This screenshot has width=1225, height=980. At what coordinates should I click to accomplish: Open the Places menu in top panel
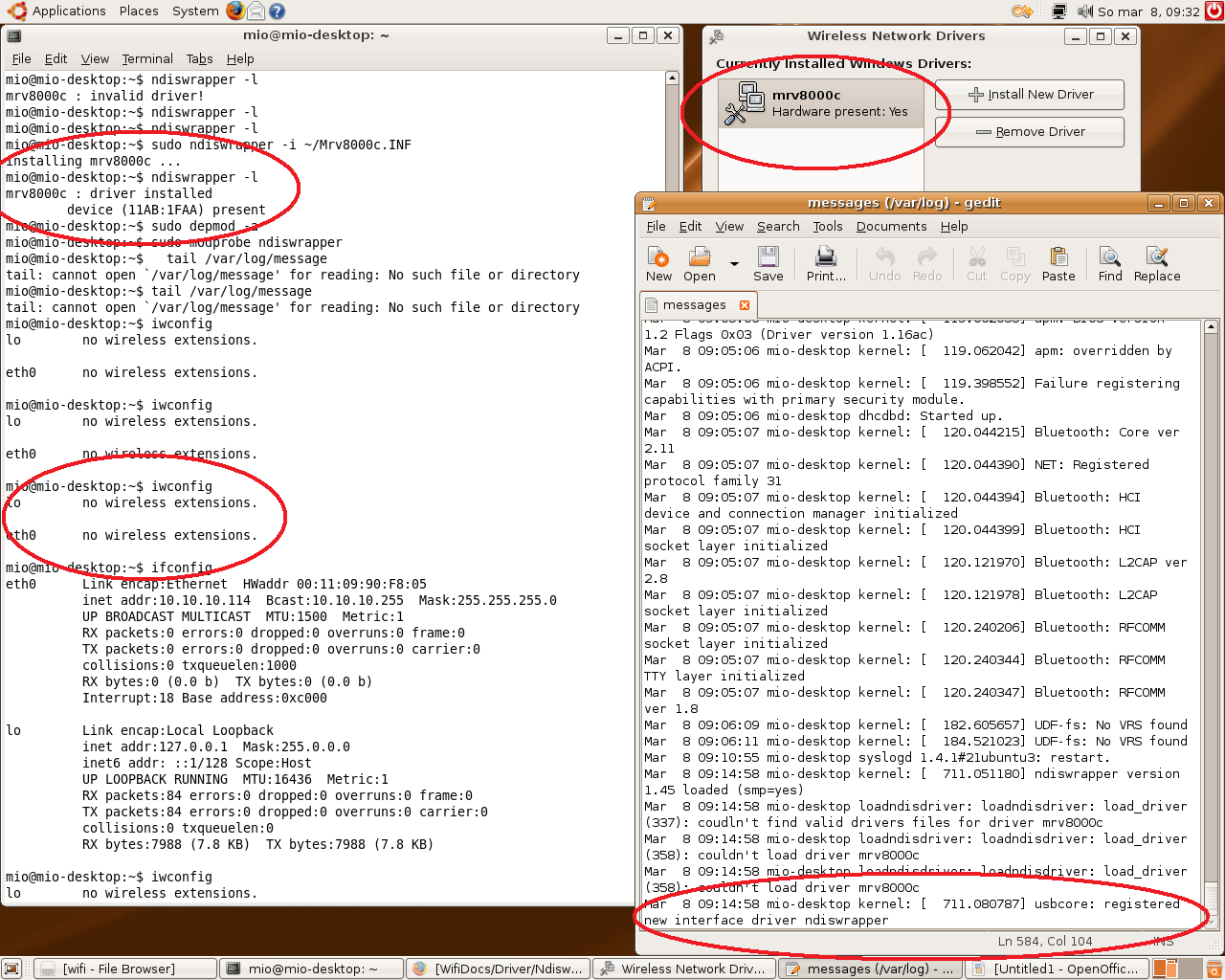coord(139,11)
